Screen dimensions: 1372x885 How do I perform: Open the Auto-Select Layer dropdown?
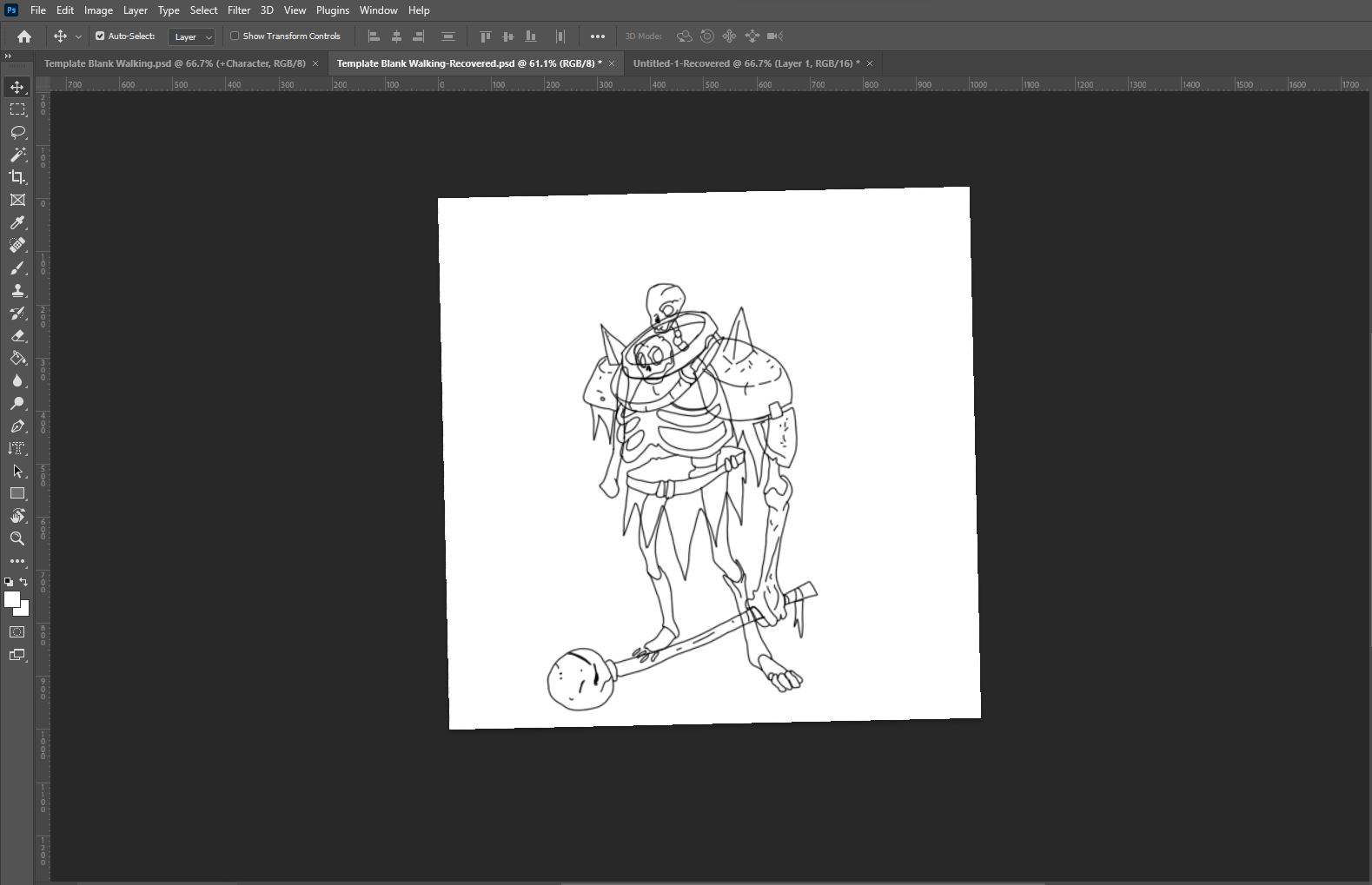tap(192, 36)
